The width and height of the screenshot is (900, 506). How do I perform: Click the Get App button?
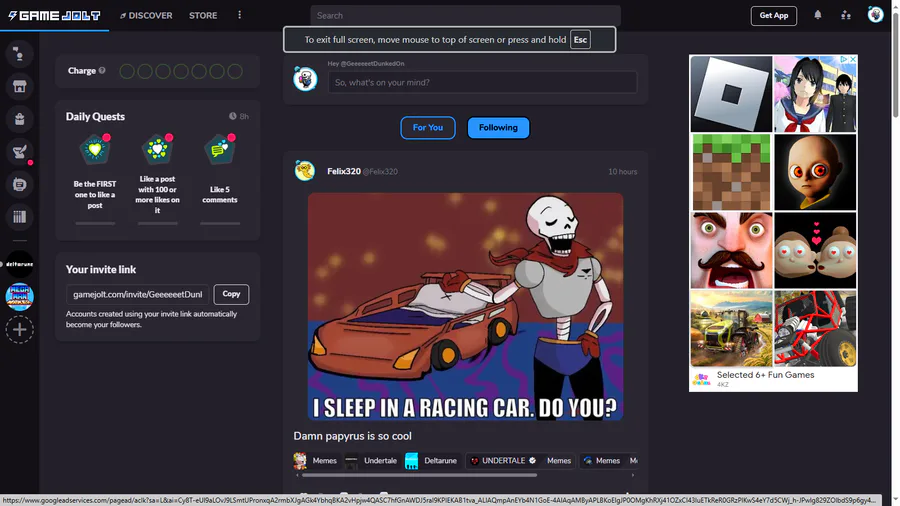[773, 15]
